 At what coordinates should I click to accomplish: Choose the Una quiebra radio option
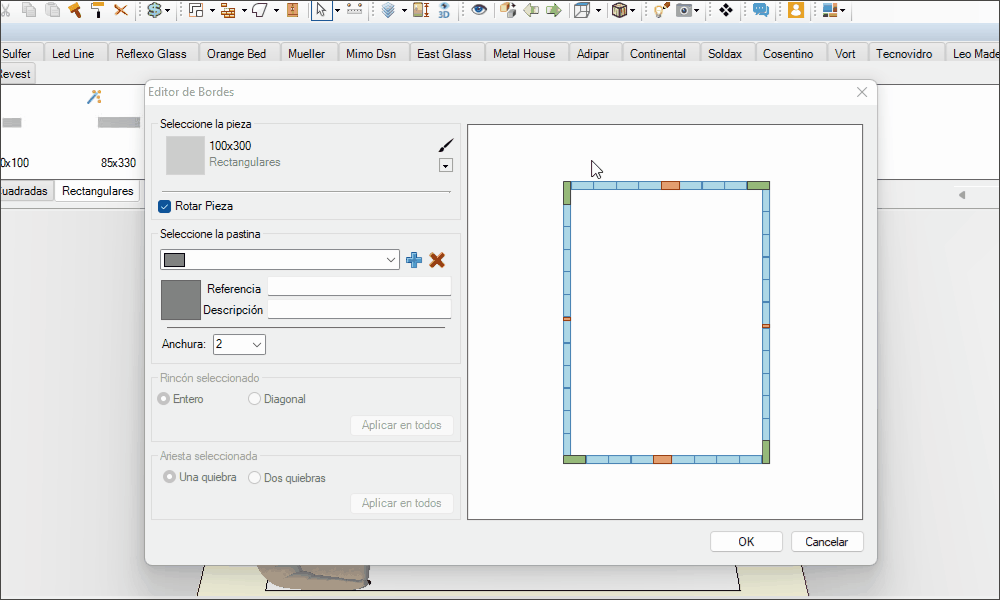pos(169,477)
